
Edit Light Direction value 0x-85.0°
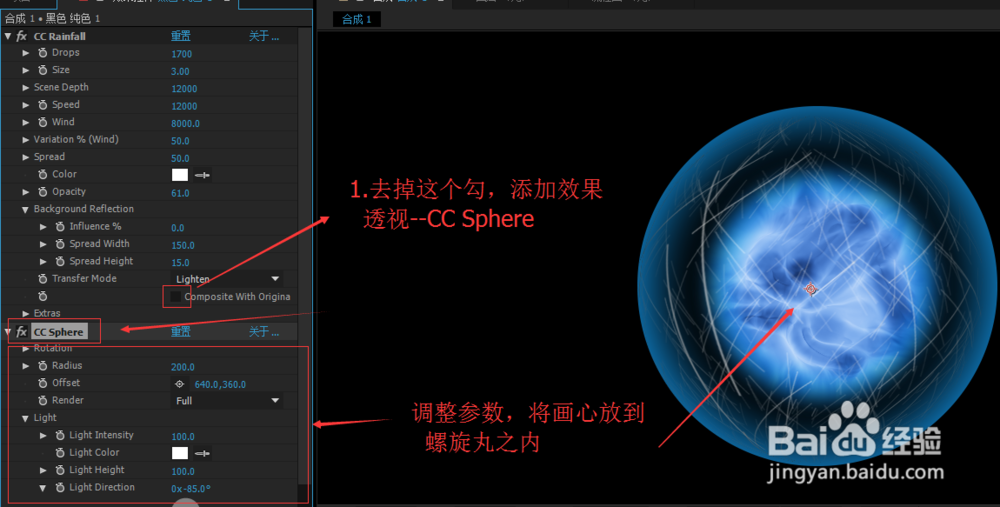tap(191, 489)
